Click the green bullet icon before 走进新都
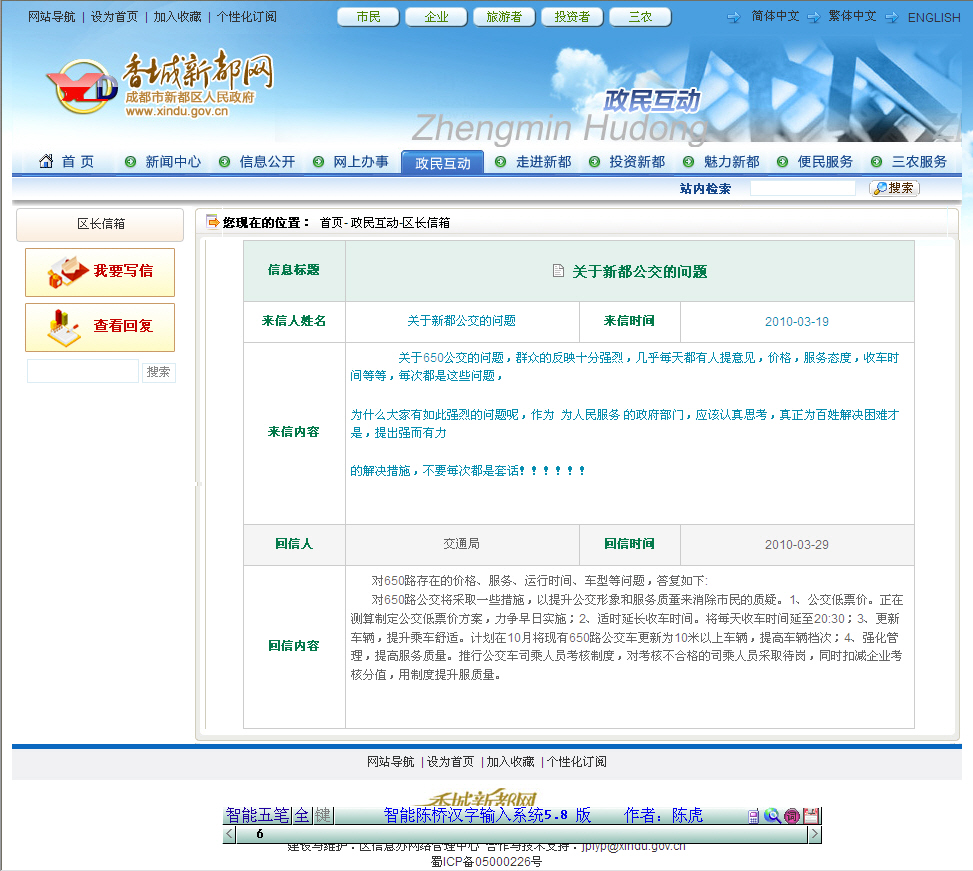This screenshot has height=871, width=973. coord(501,162)
